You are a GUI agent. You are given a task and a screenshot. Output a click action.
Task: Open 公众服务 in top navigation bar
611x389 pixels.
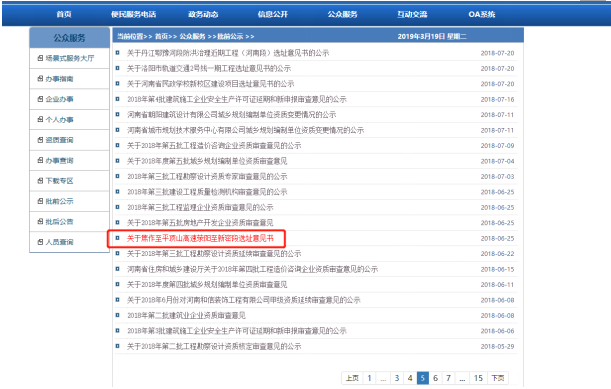pyautogui.click(x=343, y=14)
